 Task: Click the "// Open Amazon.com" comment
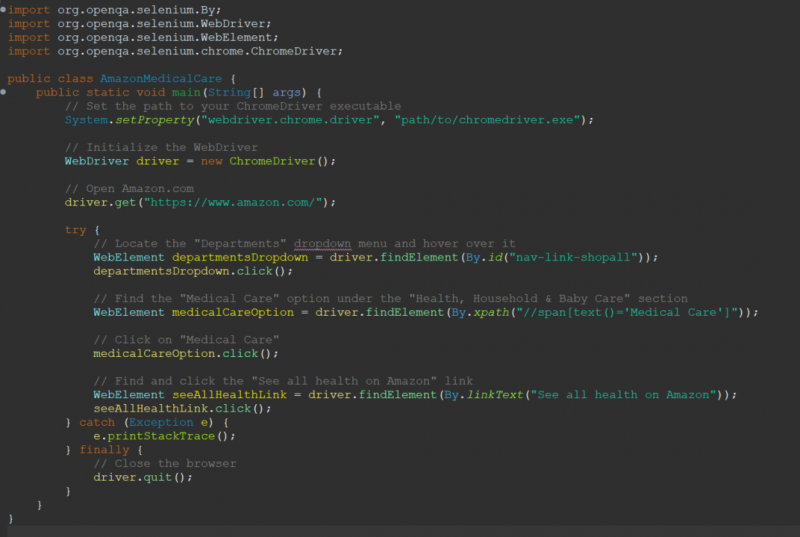[129, 189]
